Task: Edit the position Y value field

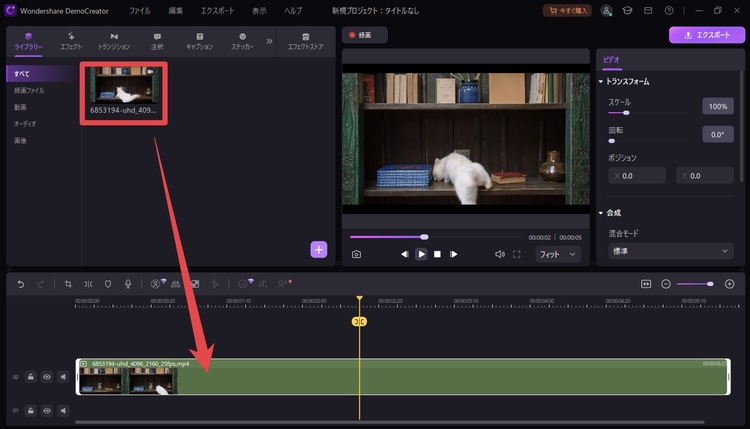Action: [x=705, y=176]
